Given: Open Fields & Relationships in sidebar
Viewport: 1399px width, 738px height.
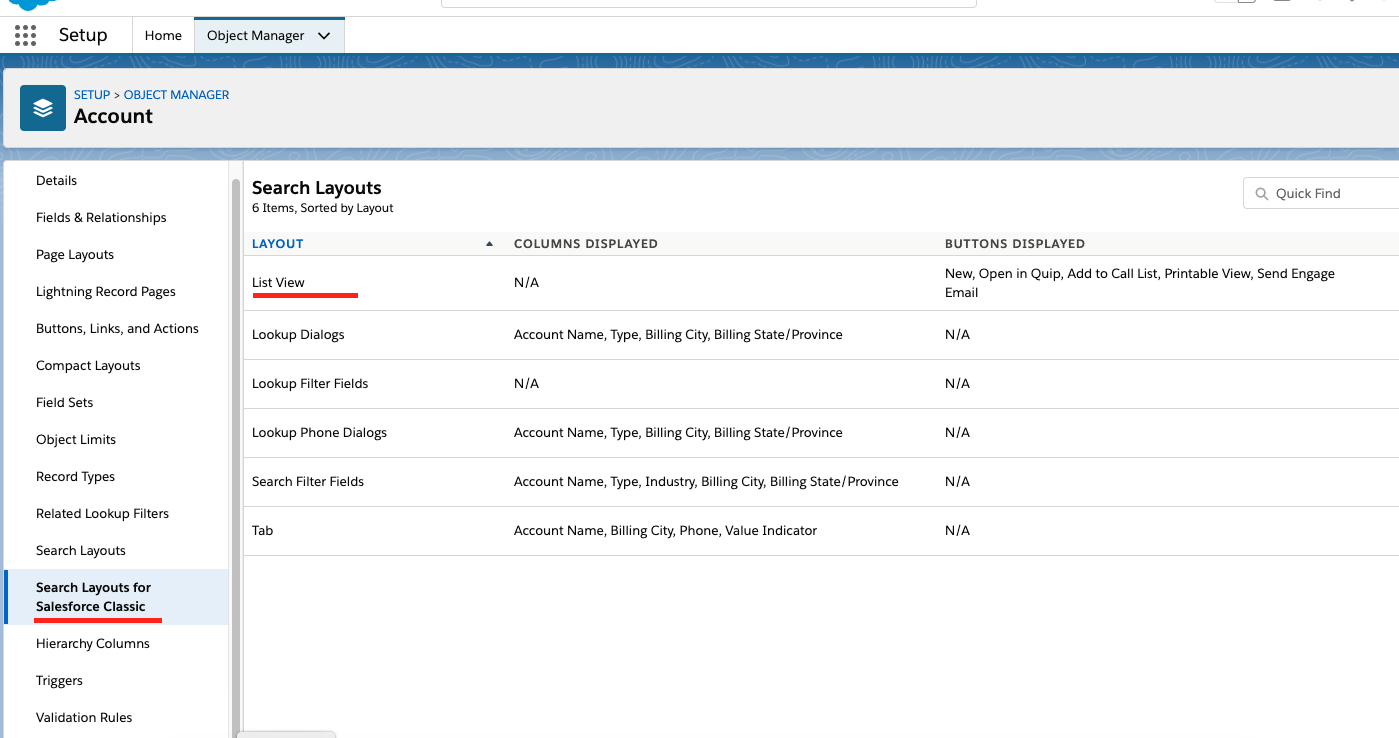Looking at the screenshot, I should 101,218.
